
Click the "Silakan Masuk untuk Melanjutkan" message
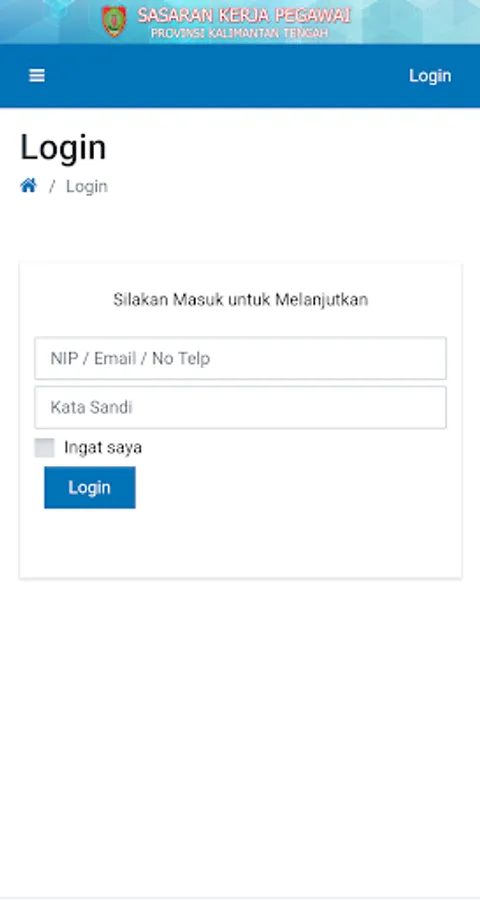[x=240, y=300]
